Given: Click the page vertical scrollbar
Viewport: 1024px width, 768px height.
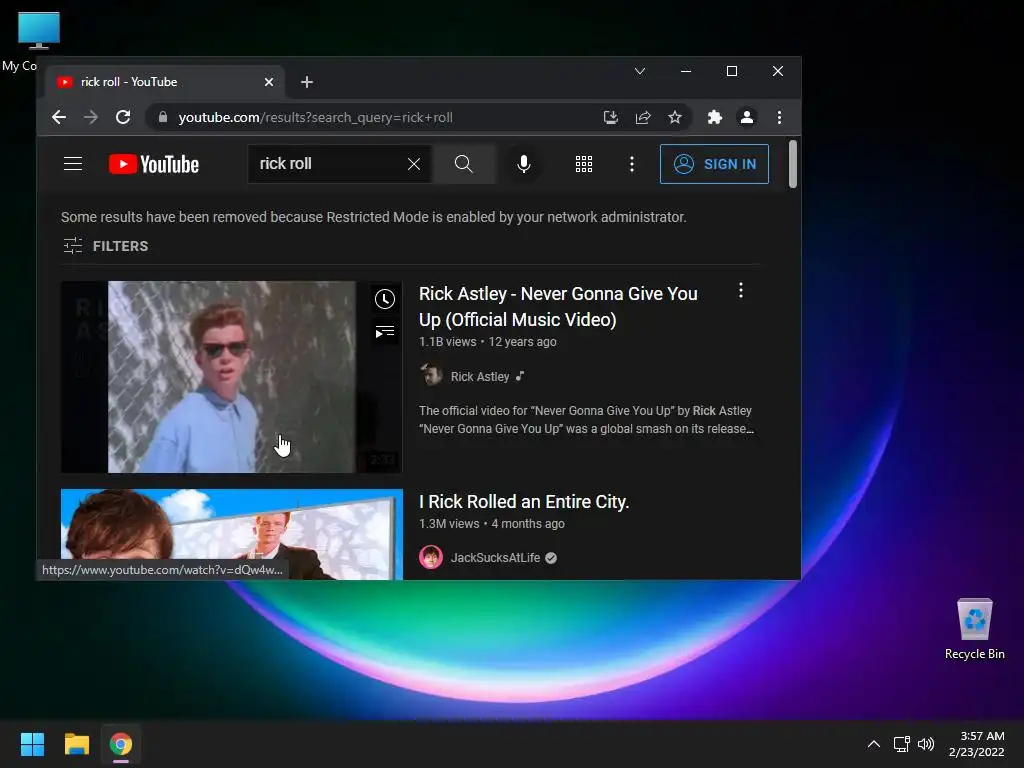Looking at the screenshot, I should tap(793, 164).
